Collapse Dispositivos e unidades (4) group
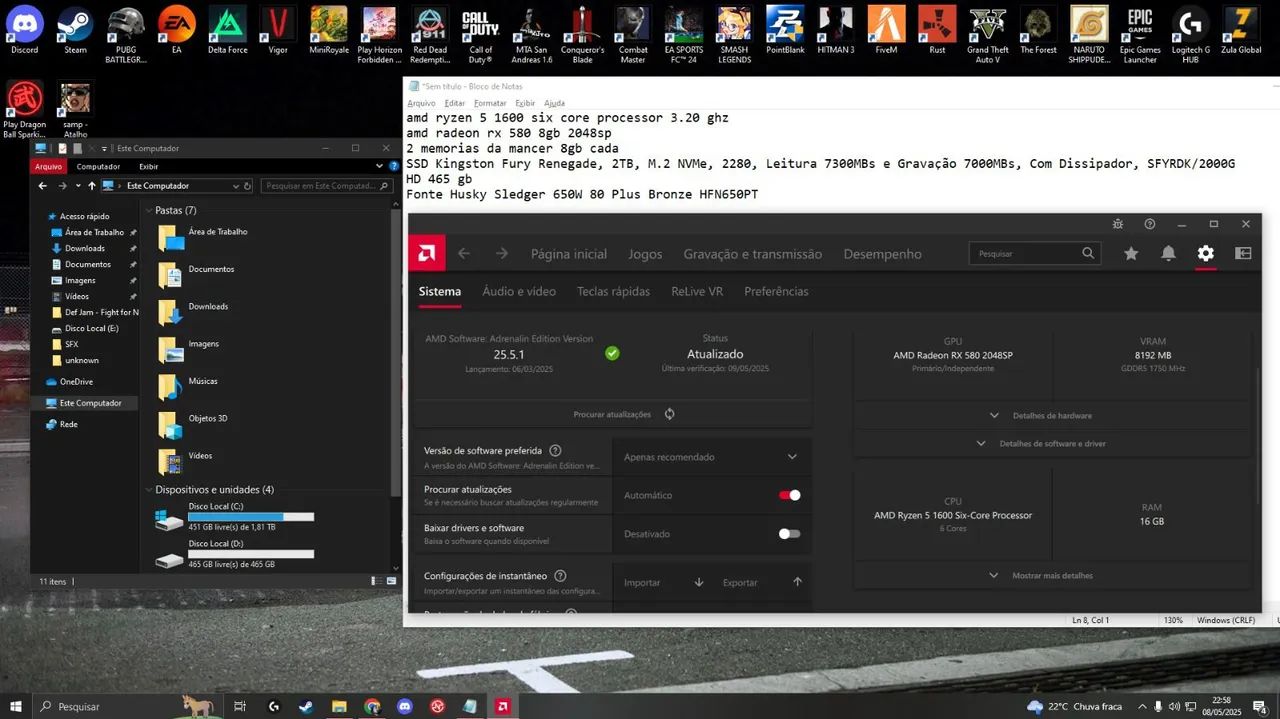This screenshot has height=719, width=1280. point(148,490)
